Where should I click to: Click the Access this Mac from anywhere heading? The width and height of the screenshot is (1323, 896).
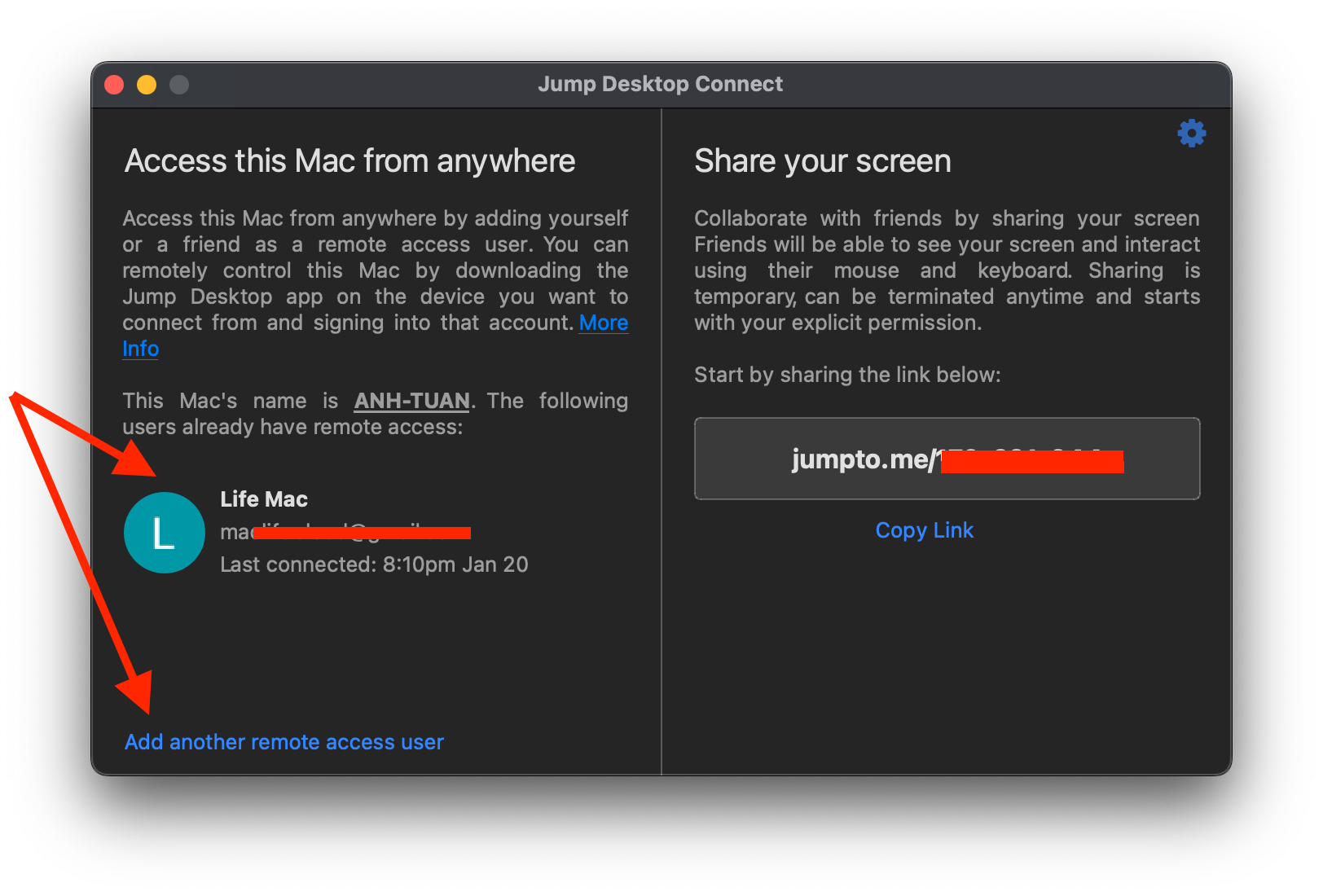[x=349, y=160]
